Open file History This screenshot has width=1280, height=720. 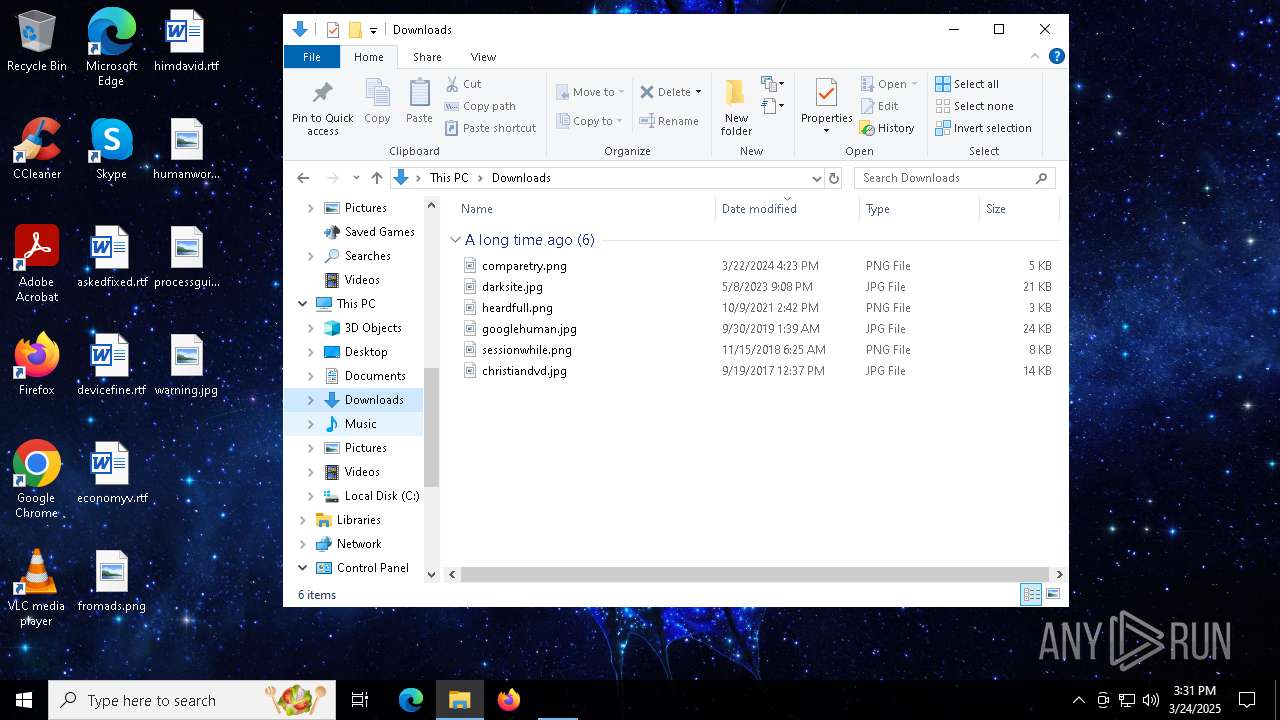point(887,128)
